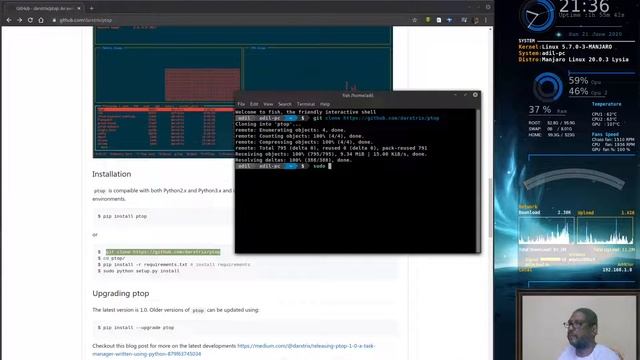Image resolution: width=640 pixels, height=360 pixels.
Task: Click the green shield extension icon
Action: (427, 20)
